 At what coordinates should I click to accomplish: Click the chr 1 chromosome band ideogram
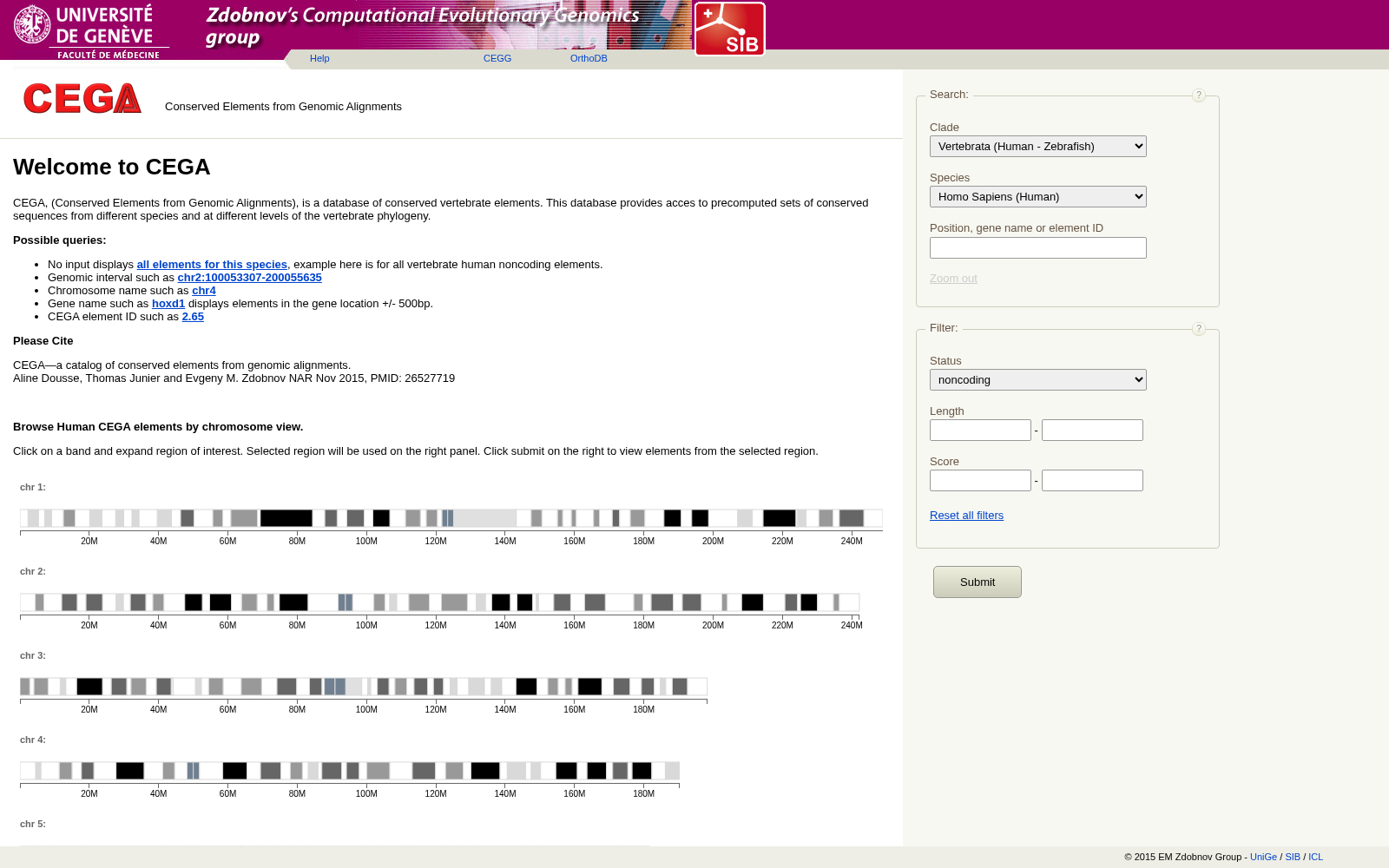[x=451, y=518]
